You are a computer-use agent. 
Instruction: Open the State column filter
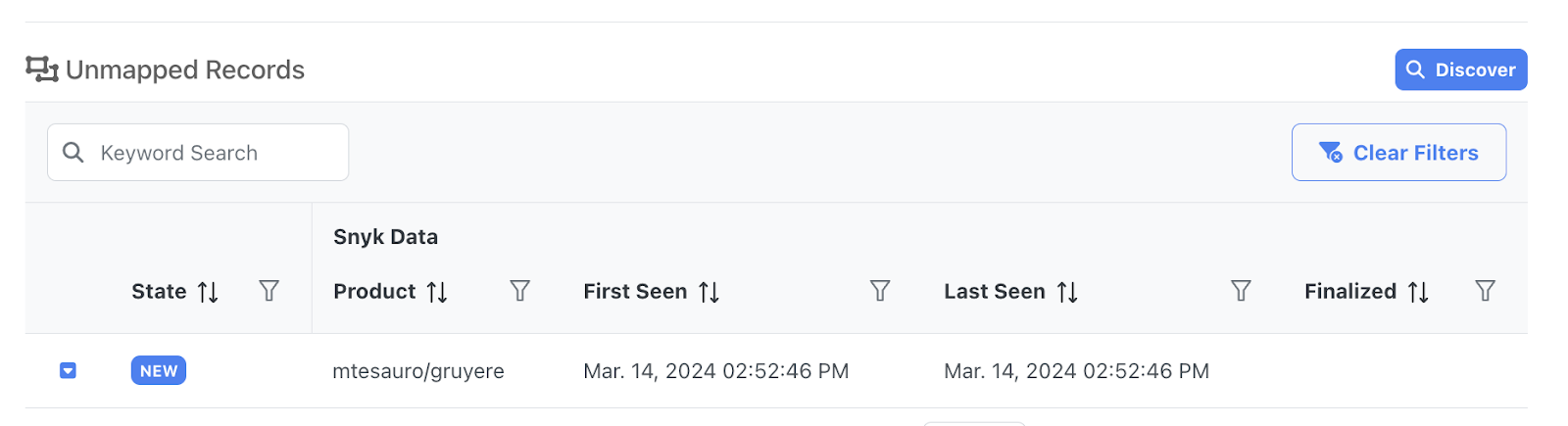tap(269, 291)
